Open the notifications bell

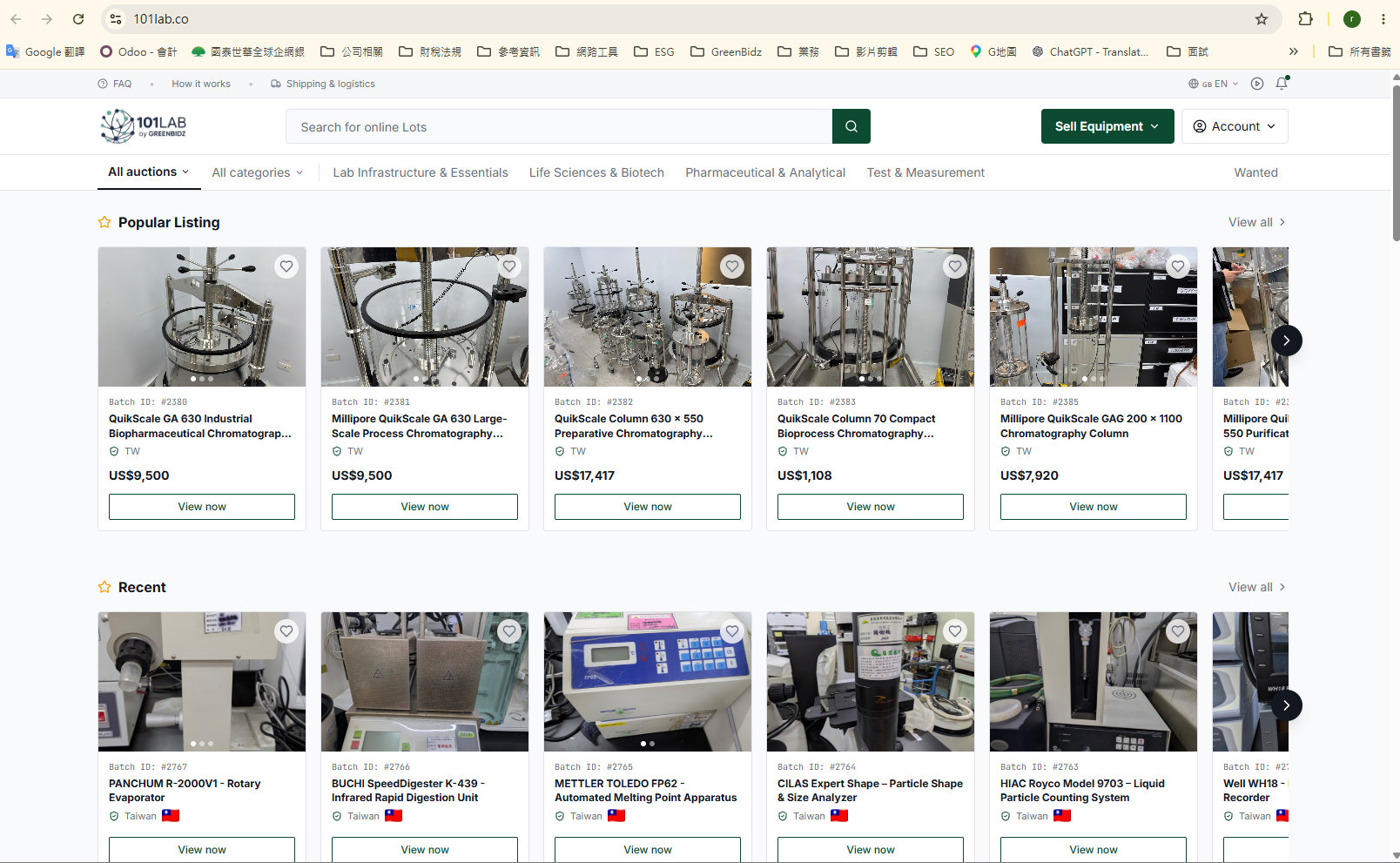[x=1282, y=84]
